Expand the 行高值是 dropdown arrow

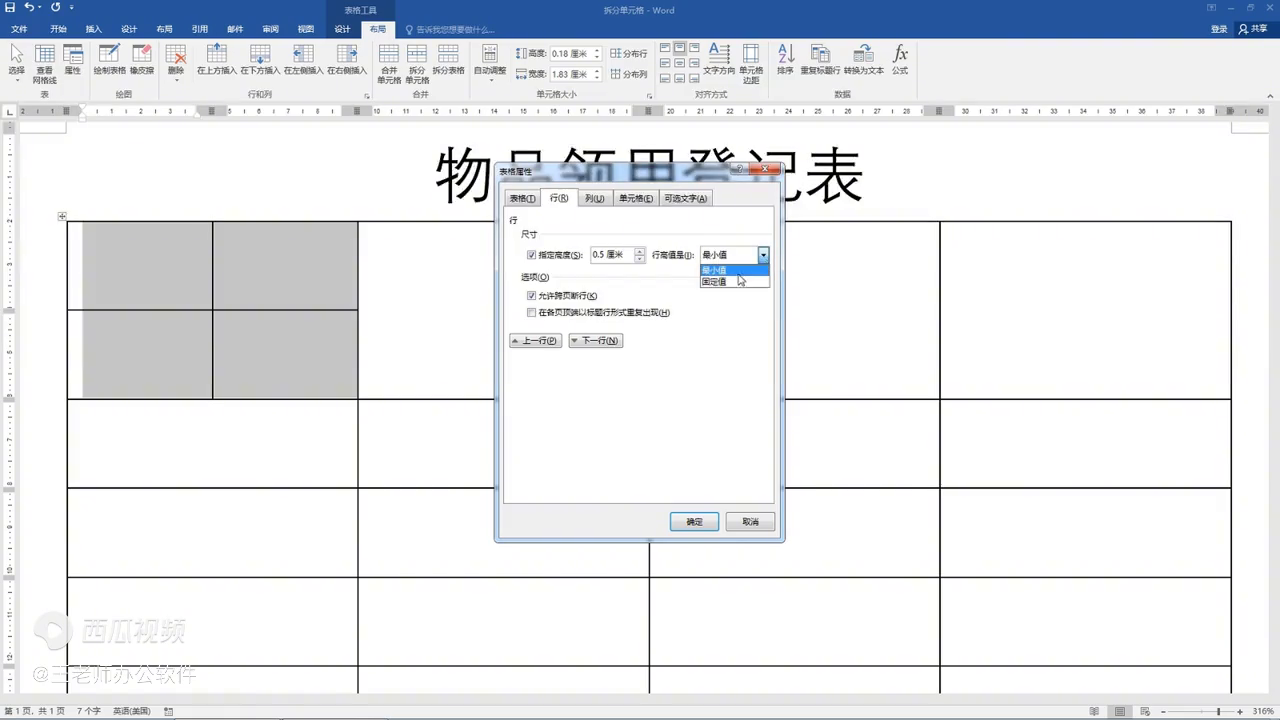763,255
